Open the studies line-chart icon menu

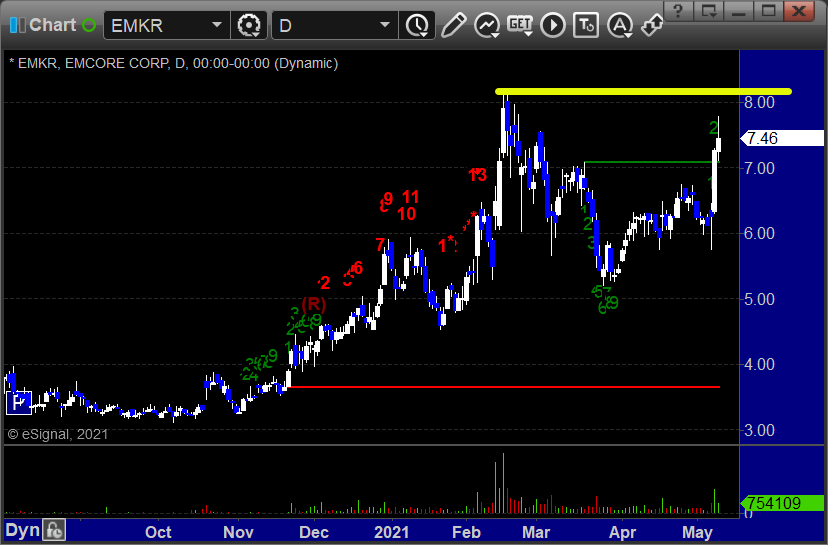click(x=487, y=25)
